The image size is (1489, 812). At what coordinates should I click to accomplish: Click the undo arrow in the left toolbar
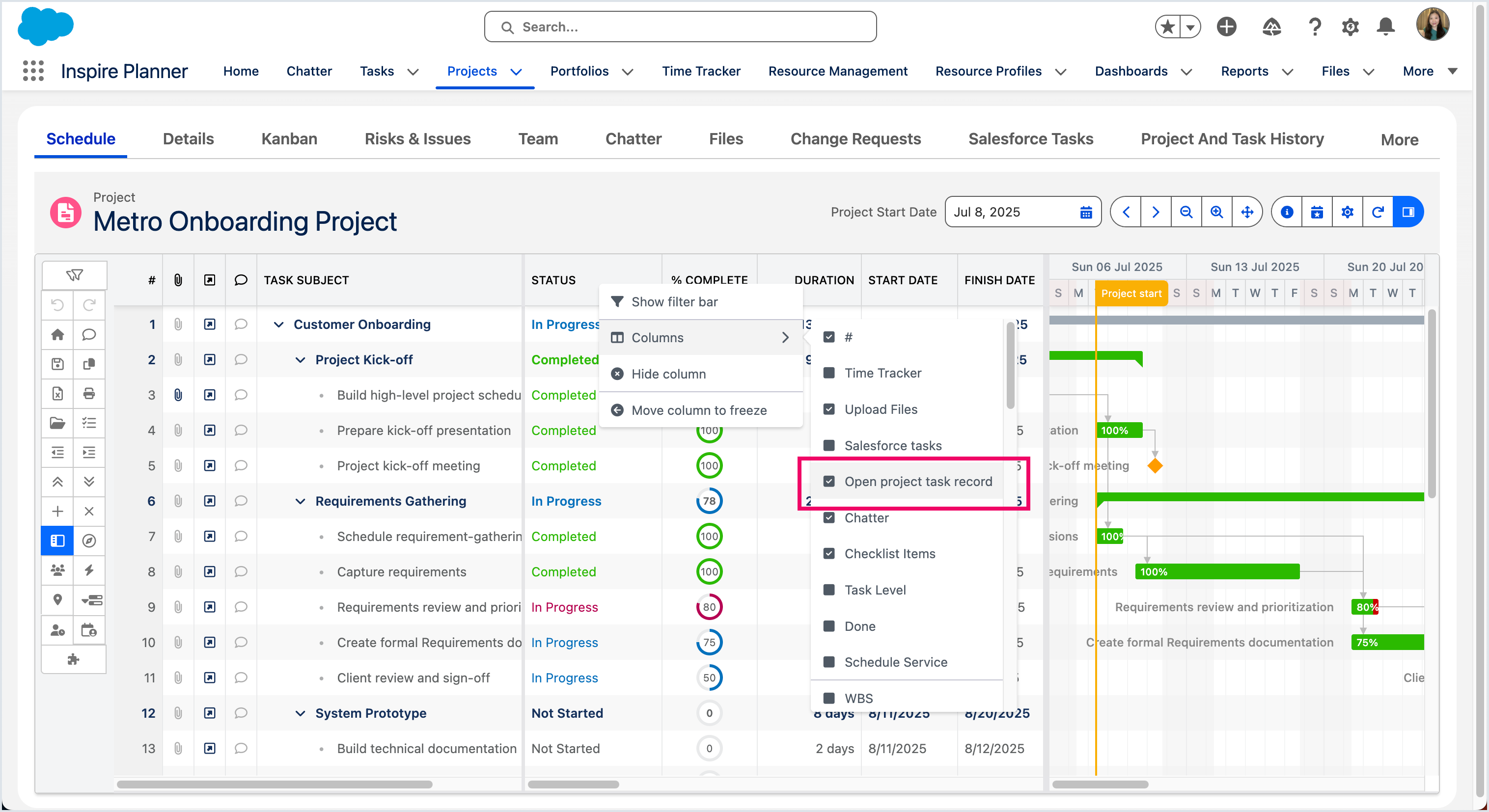point(58,305)
